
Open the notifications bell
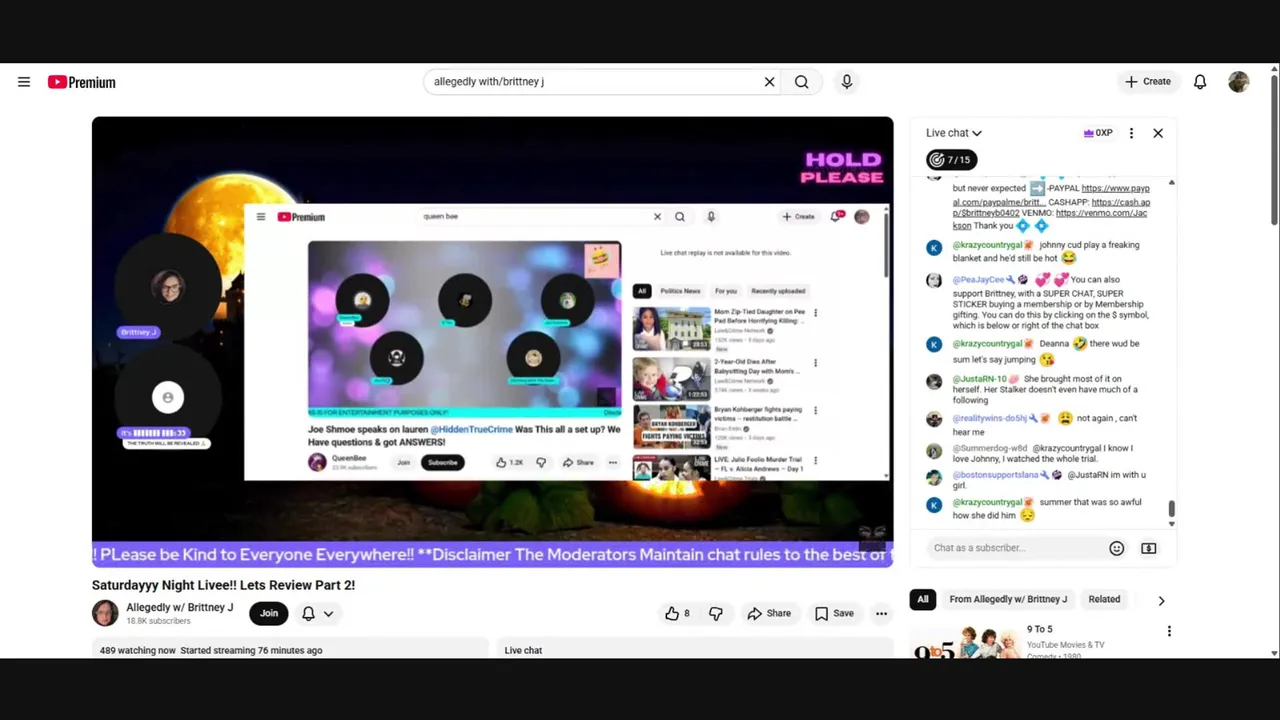pyautogui.click(x=1200, y=82)
